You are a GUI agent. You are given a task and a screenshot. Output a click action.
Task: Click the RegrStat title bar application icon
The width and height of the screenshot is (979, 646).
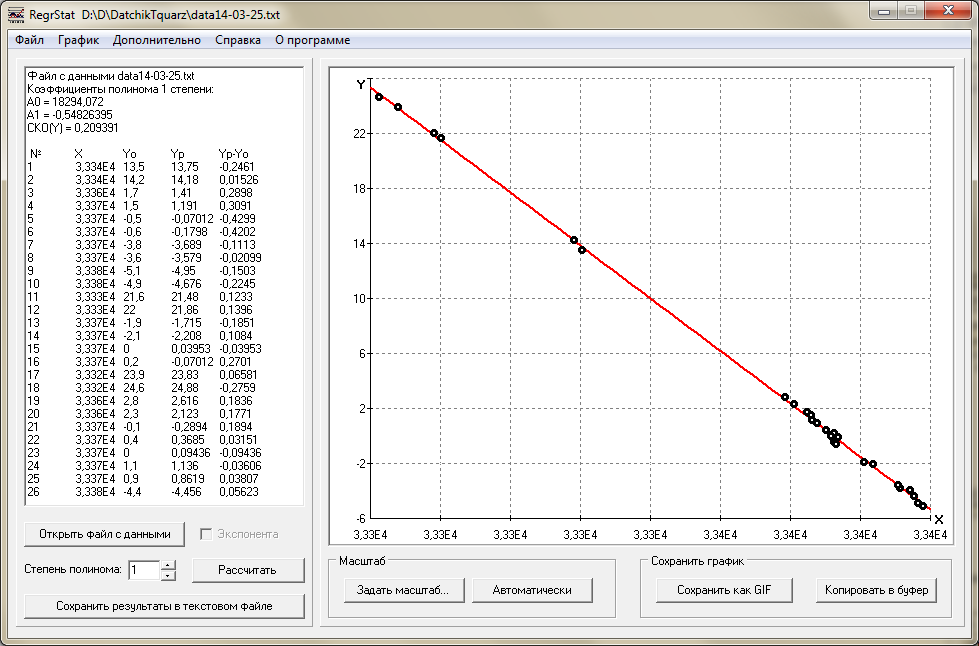16,14
